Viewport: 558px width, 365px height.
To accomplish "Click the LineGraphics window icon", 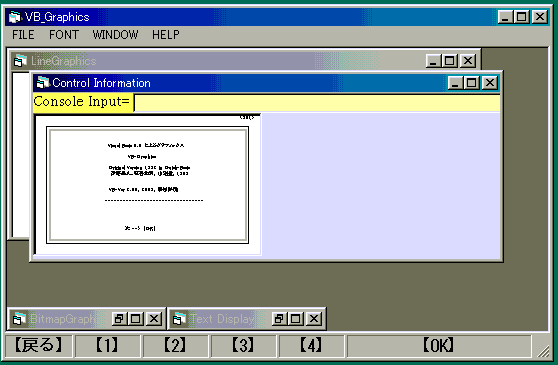I will click(x=20, y=61).
